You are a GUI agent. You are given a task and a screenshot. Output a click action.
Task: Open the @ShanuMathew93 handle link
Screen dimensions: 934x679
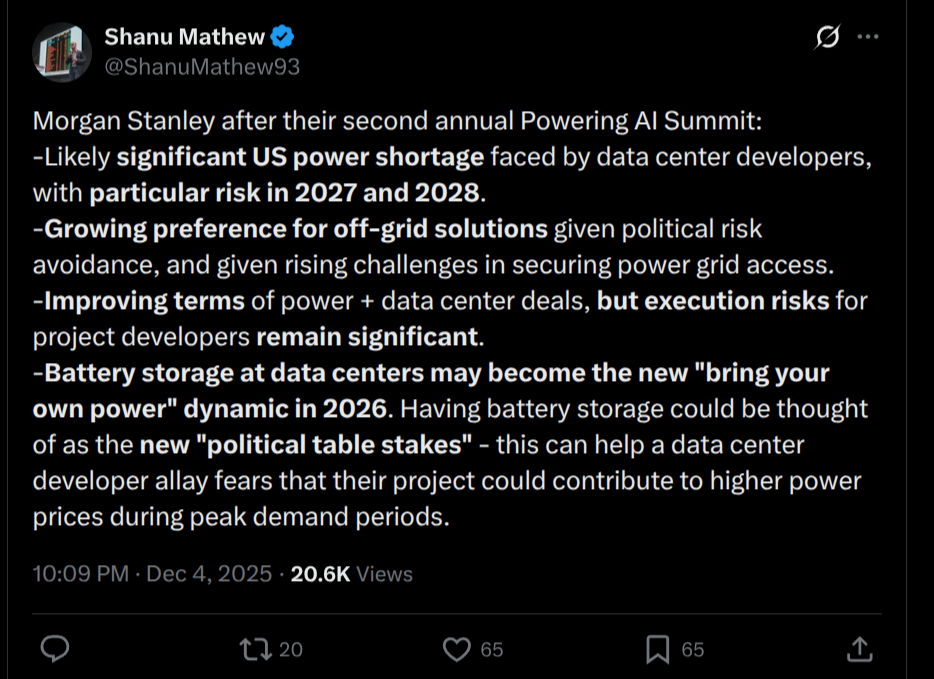[x=202, y=66]
